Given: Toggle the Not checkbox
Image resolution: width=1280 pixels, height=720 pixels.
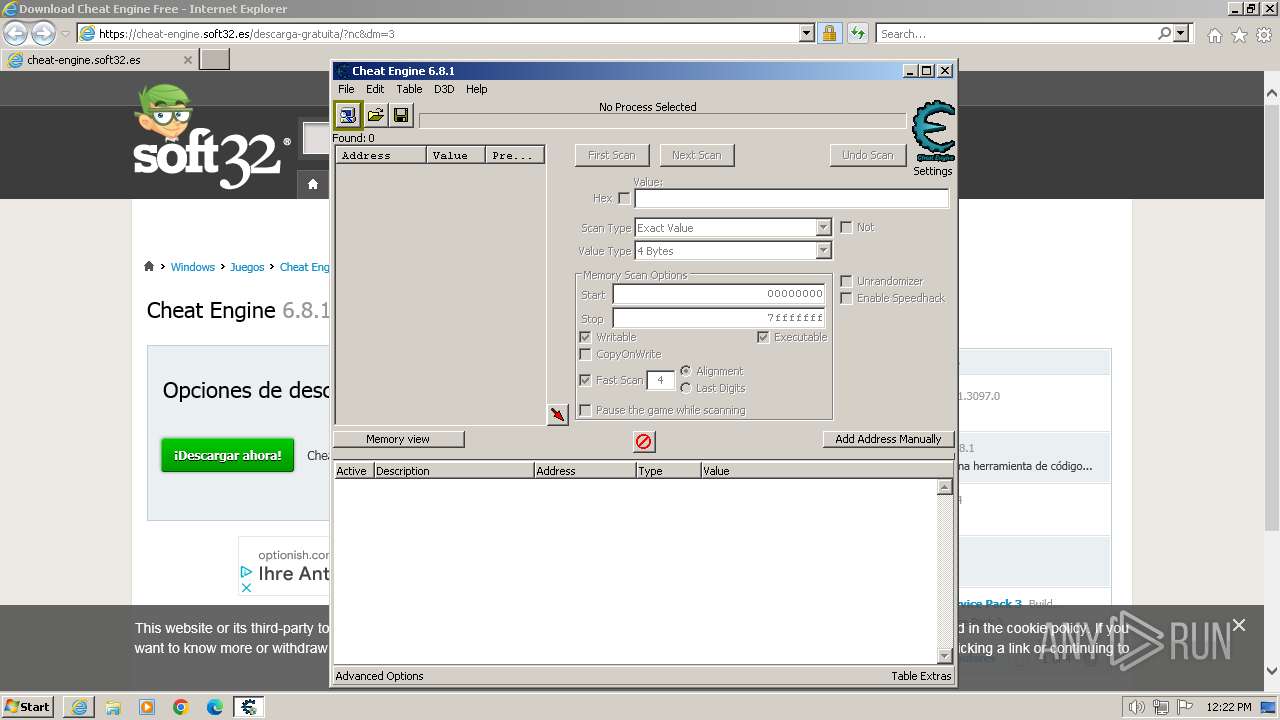Looking at the screenshot, I should point(846,227).
